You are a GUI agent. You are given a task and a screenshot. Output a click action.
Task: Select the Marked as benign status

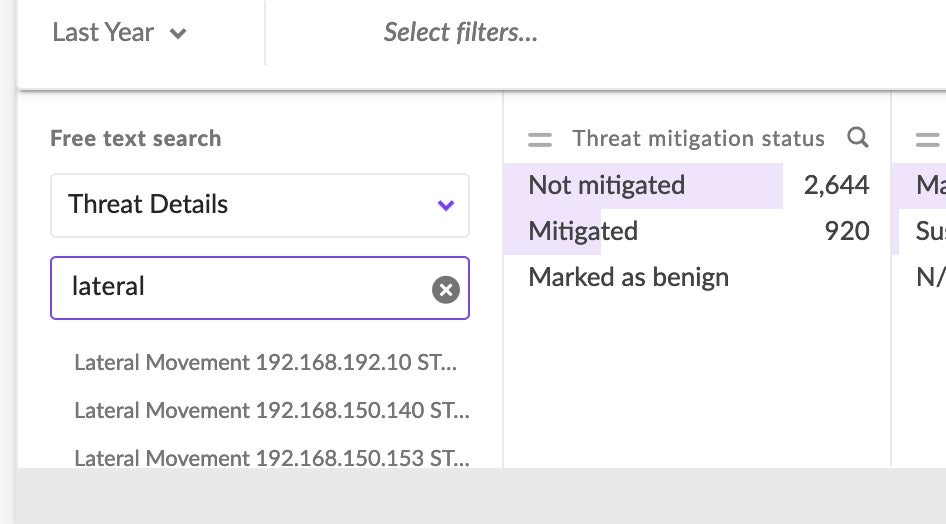(628, 277)
